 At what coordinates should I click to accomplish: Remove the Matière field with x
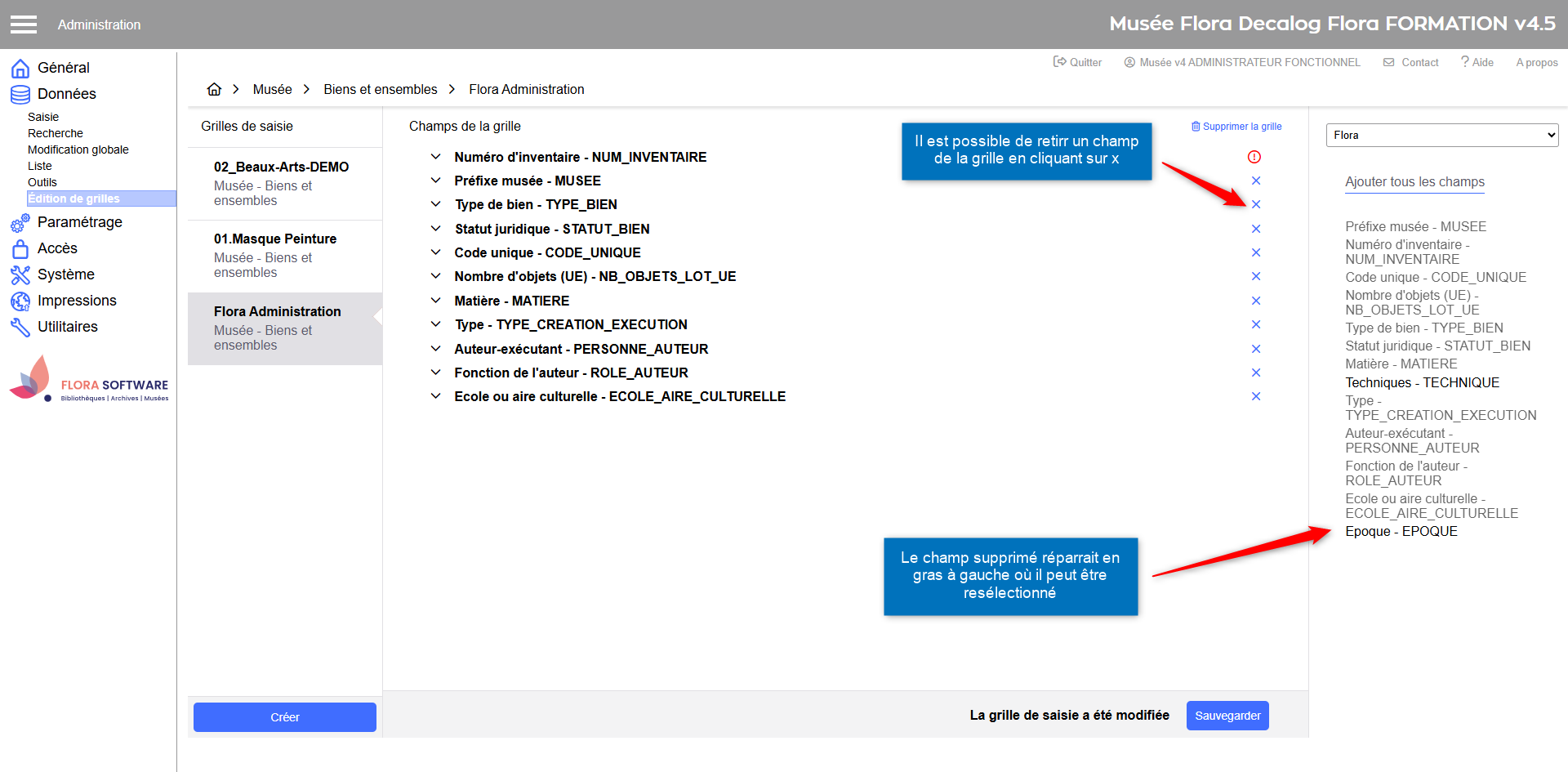point(1256,301)
